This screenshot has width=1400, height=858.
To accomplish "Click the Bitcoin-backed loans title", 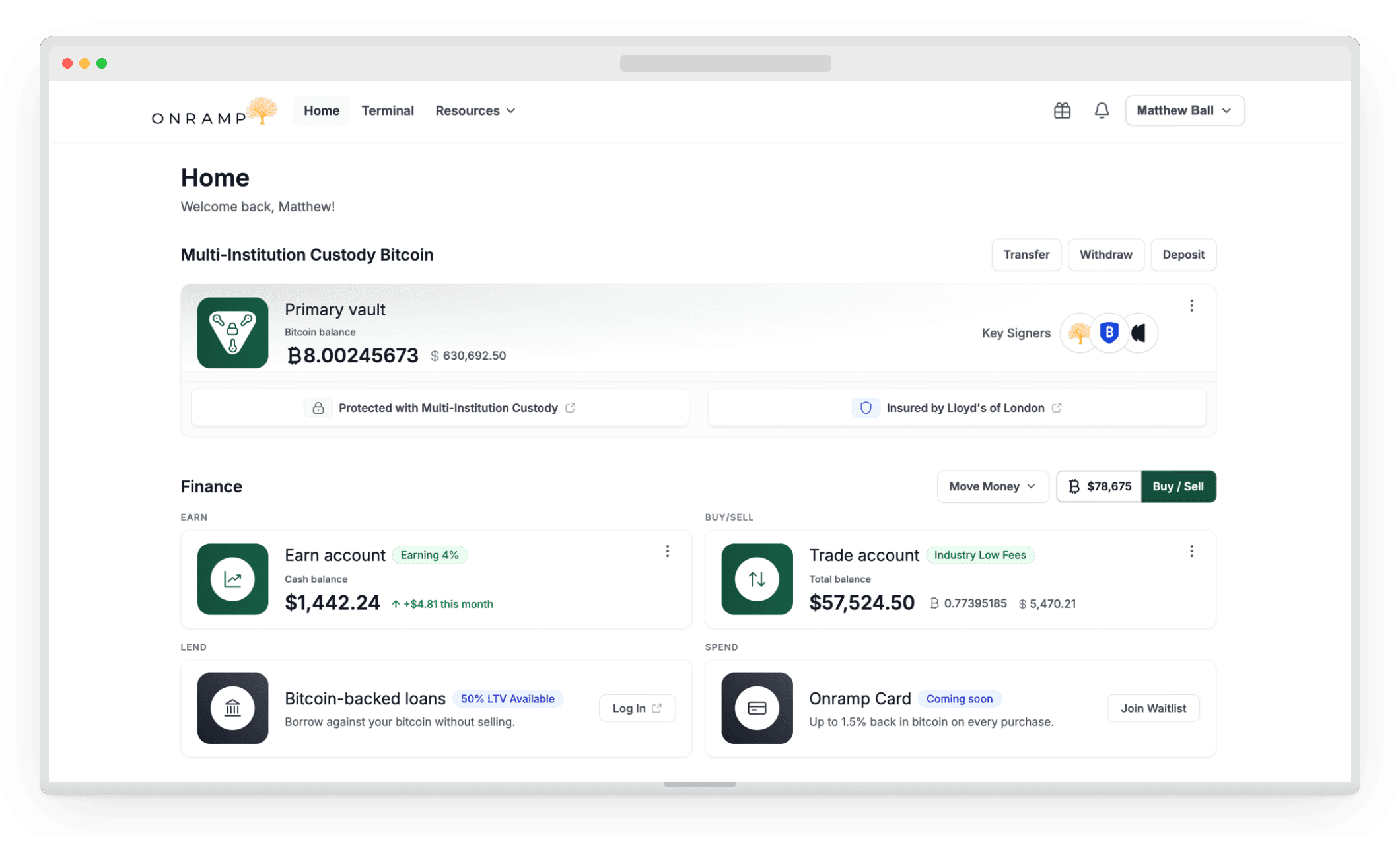I will tap(365, 698).
